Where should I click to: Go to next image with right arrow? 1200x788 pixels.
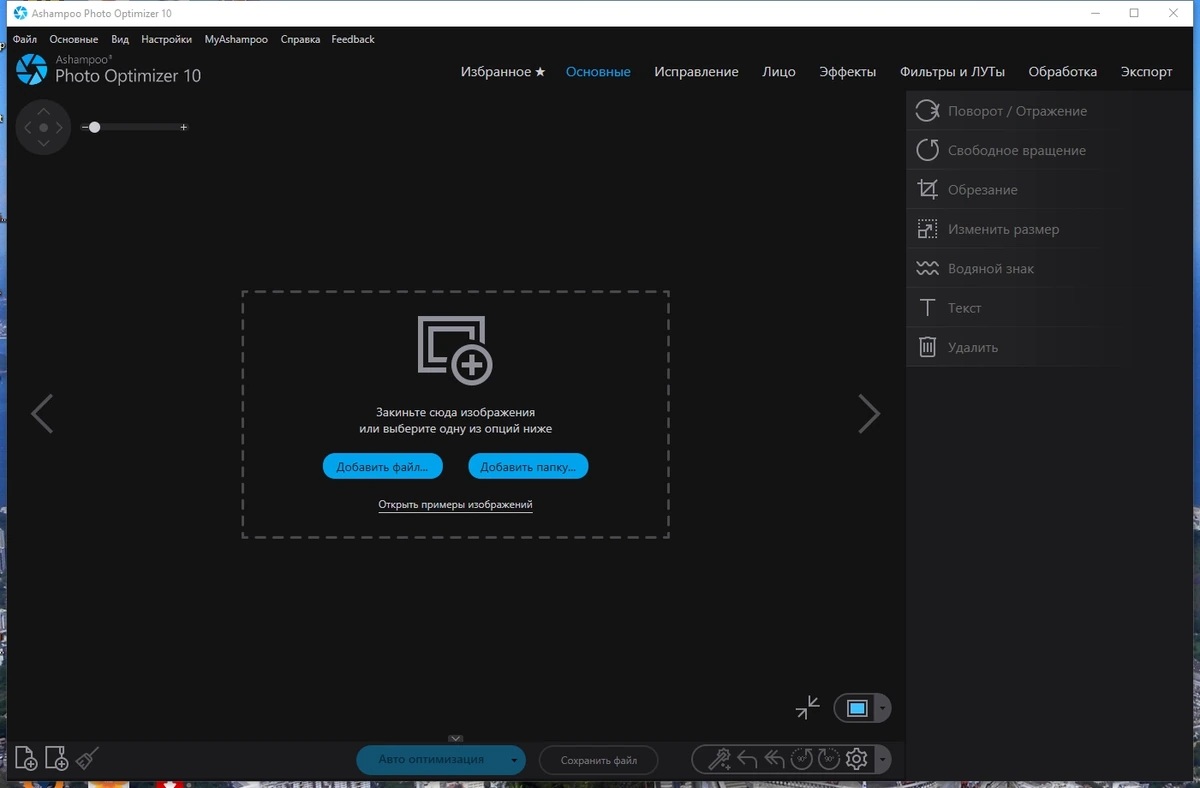tap(869, 413)
